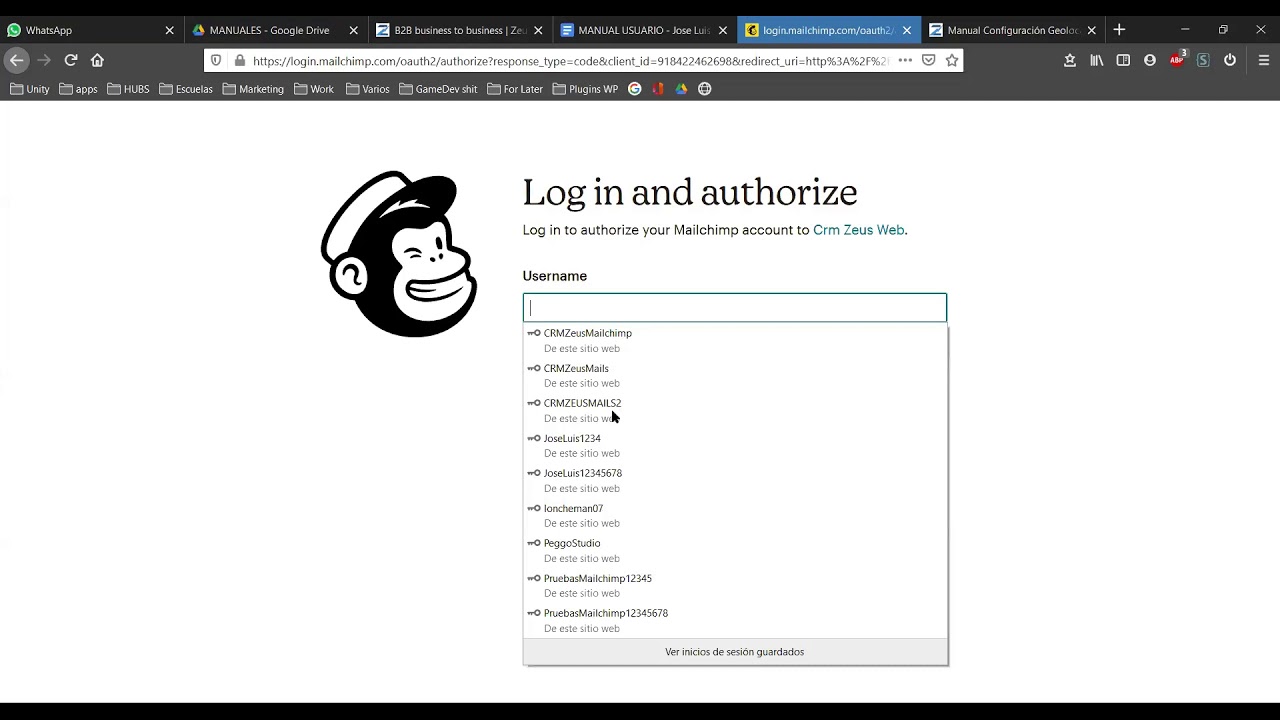Reload the current page

[71, 60]
